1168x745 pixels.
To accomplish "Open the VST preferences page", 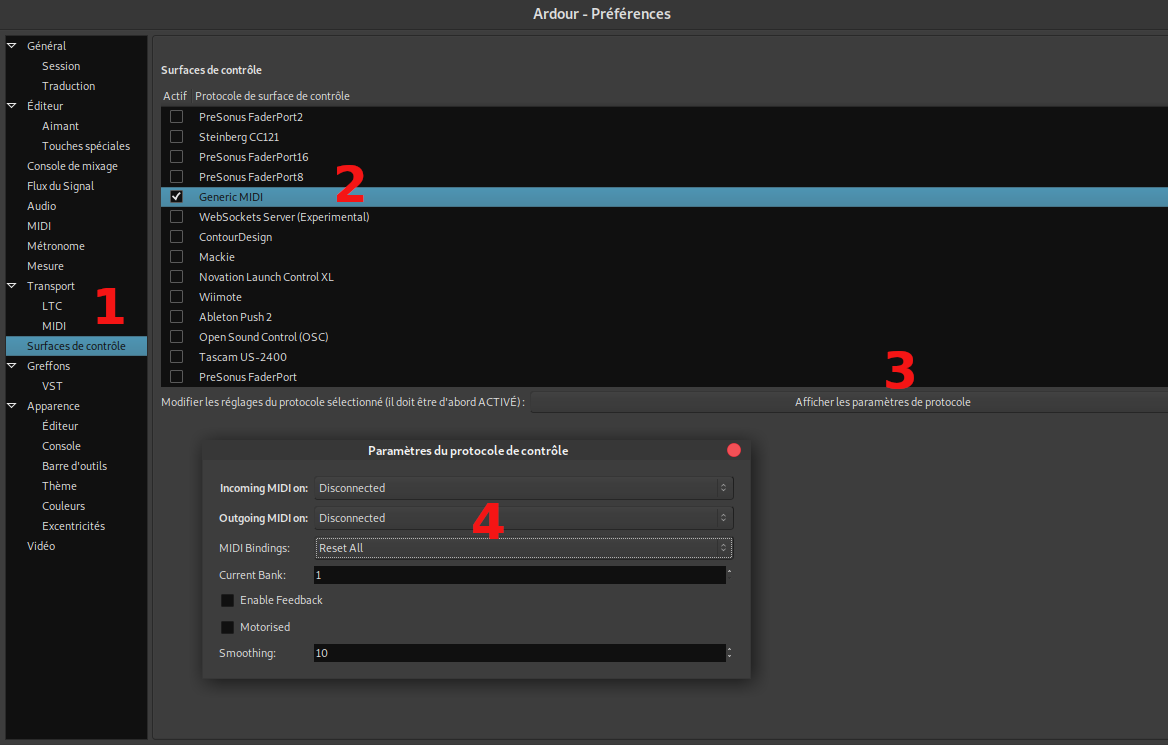I will coord(52,386).
